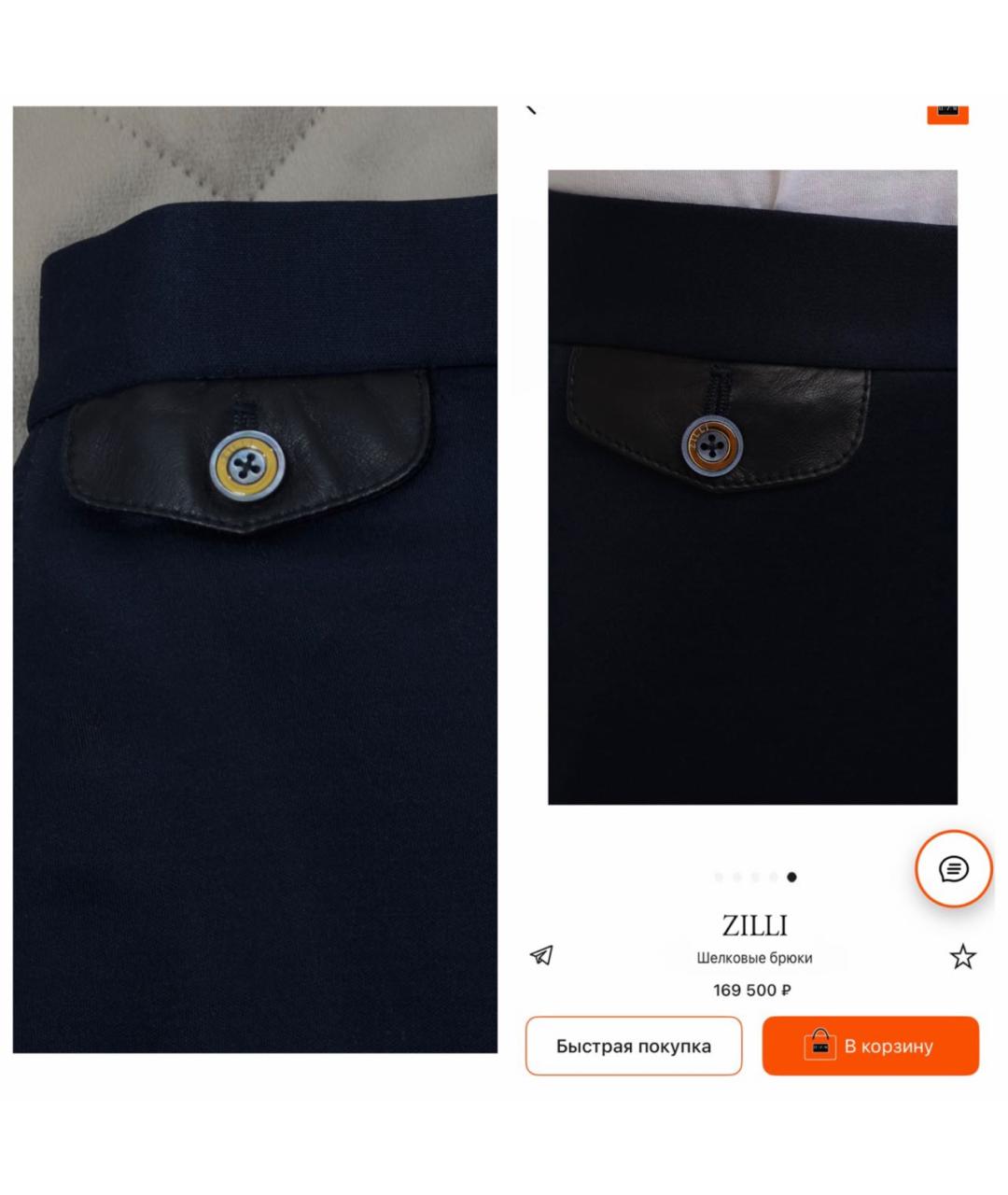The image size is (1008, 1195).
Task: Select the active fifth gallery dot
Action: tap(791, 877)
